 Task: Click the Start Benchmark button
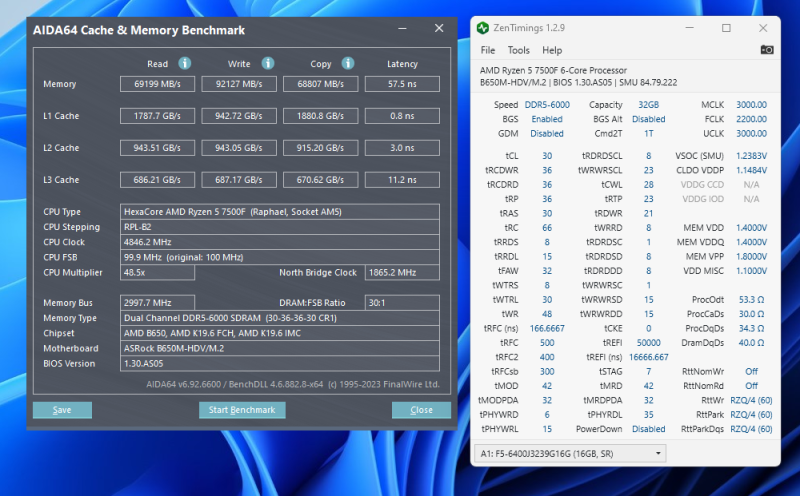click(242, 410)
